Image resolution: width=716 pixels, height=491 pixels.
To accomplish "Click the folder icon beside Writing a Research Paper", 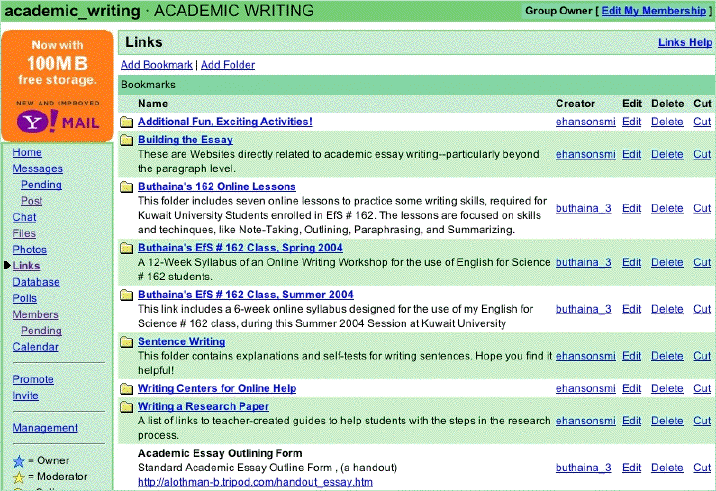I will pos(126,407).
